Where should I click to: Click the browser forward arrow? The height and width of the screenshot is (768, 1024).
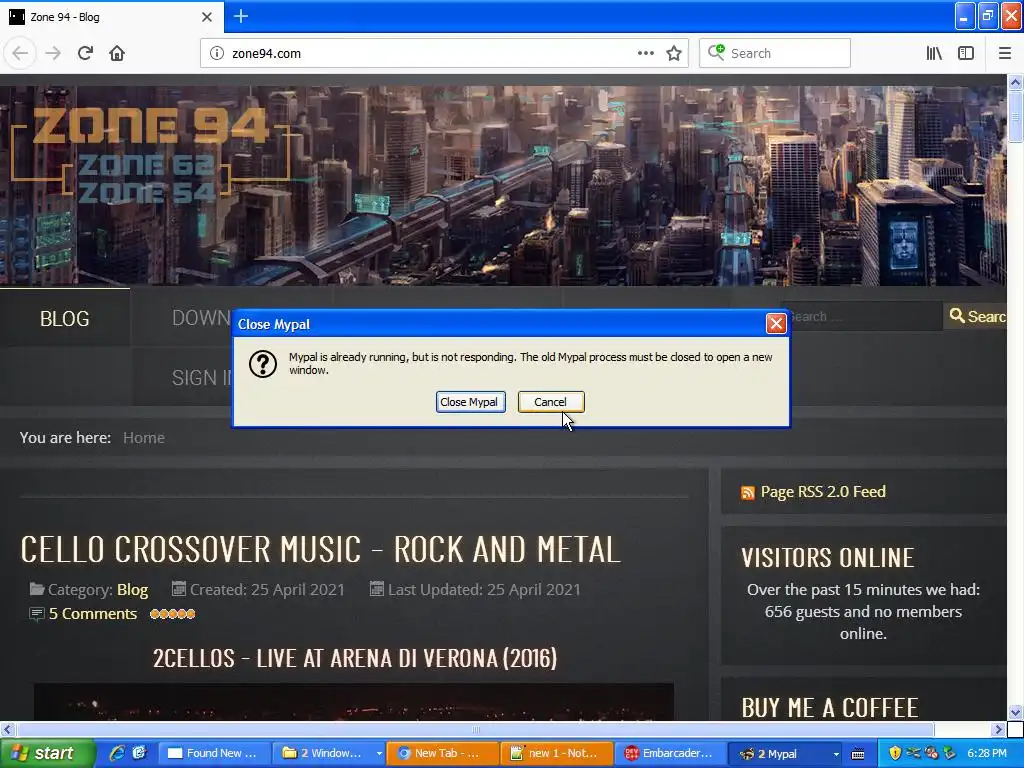53,53
